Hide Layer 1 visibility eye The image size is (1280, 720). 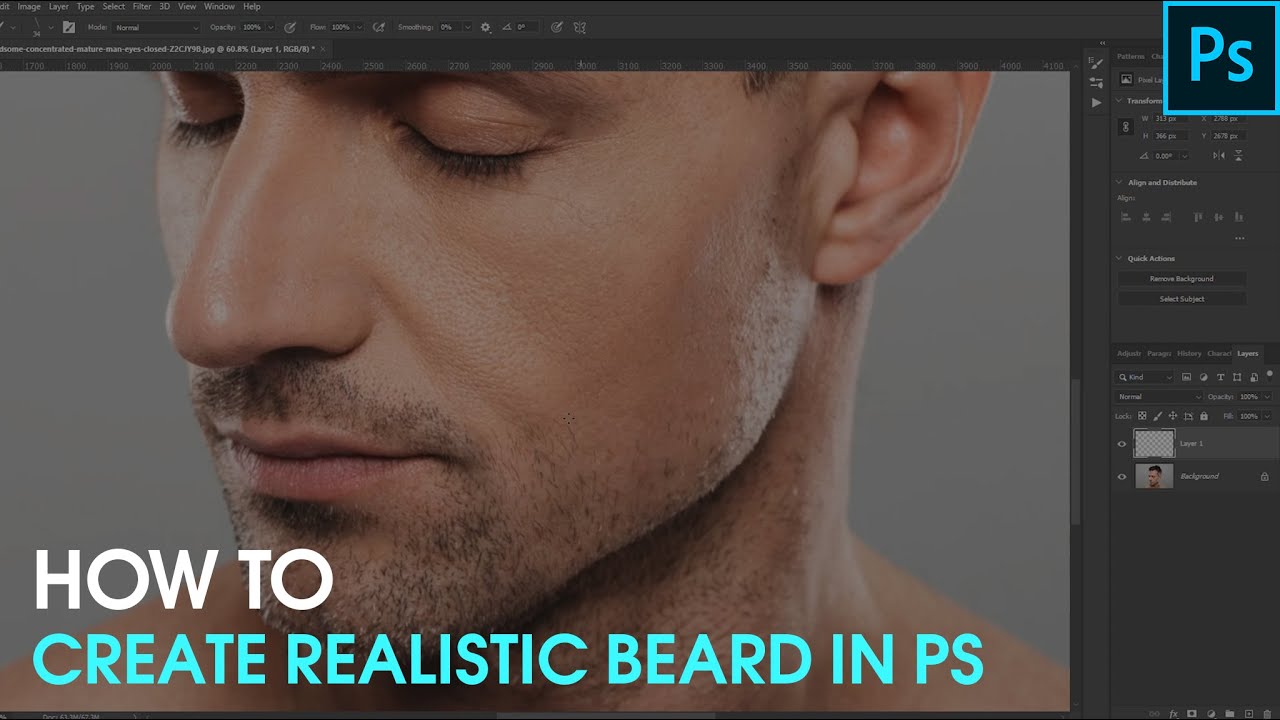[1122, 444]
